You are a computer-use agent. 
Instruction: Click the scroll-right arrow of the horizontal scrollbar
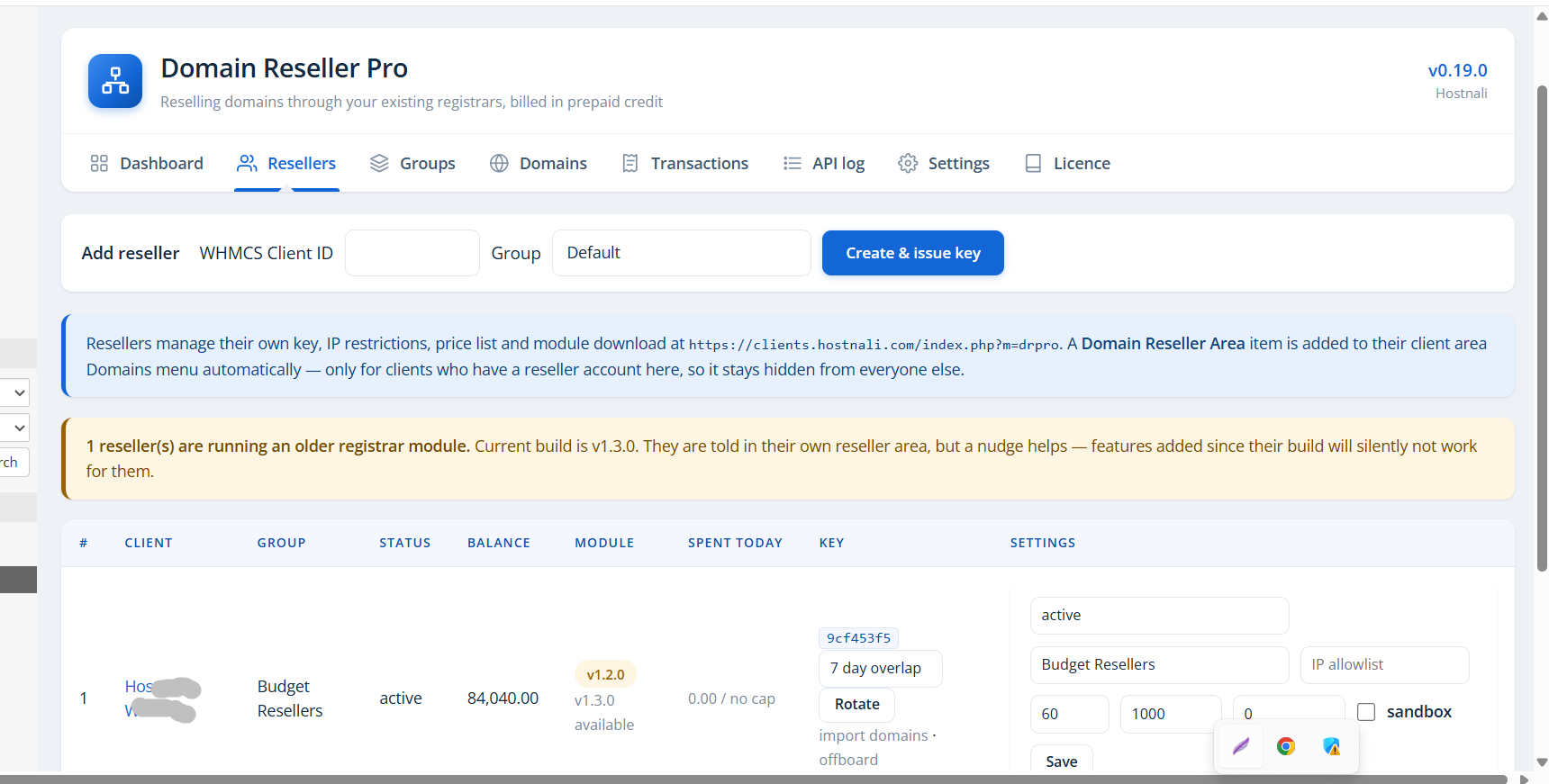1524,779
